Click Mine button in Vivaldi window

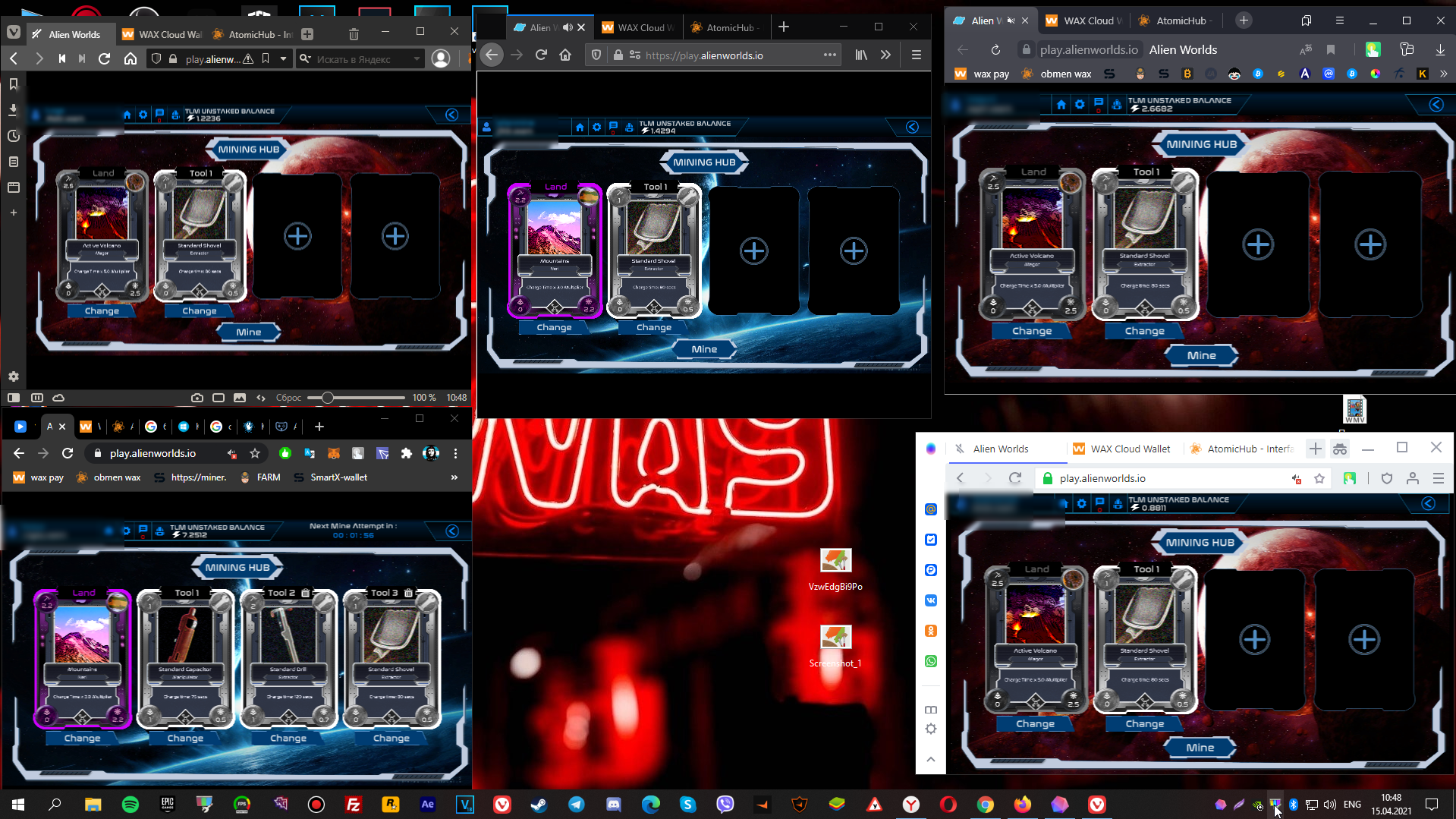click(248, 332)
